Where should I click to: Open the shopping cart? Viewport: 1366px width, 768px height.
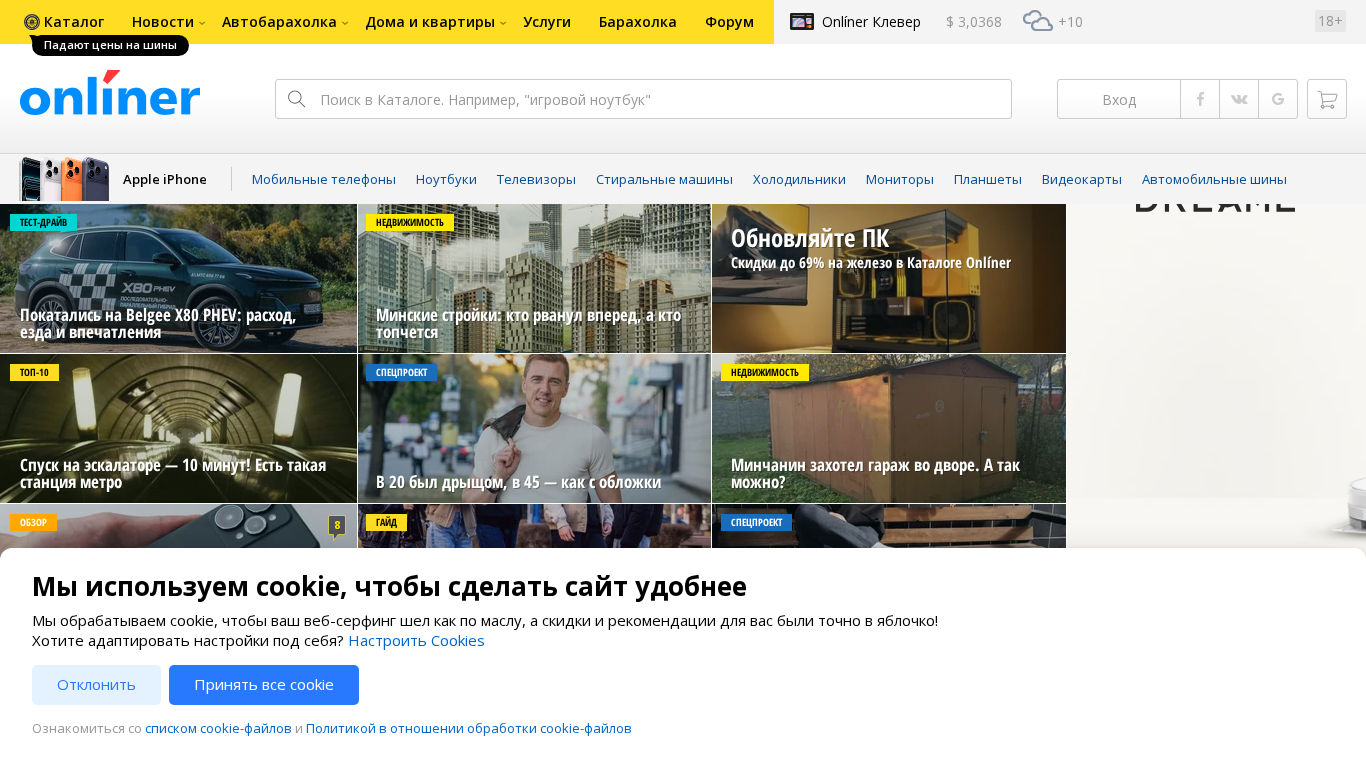[1327, 99]
